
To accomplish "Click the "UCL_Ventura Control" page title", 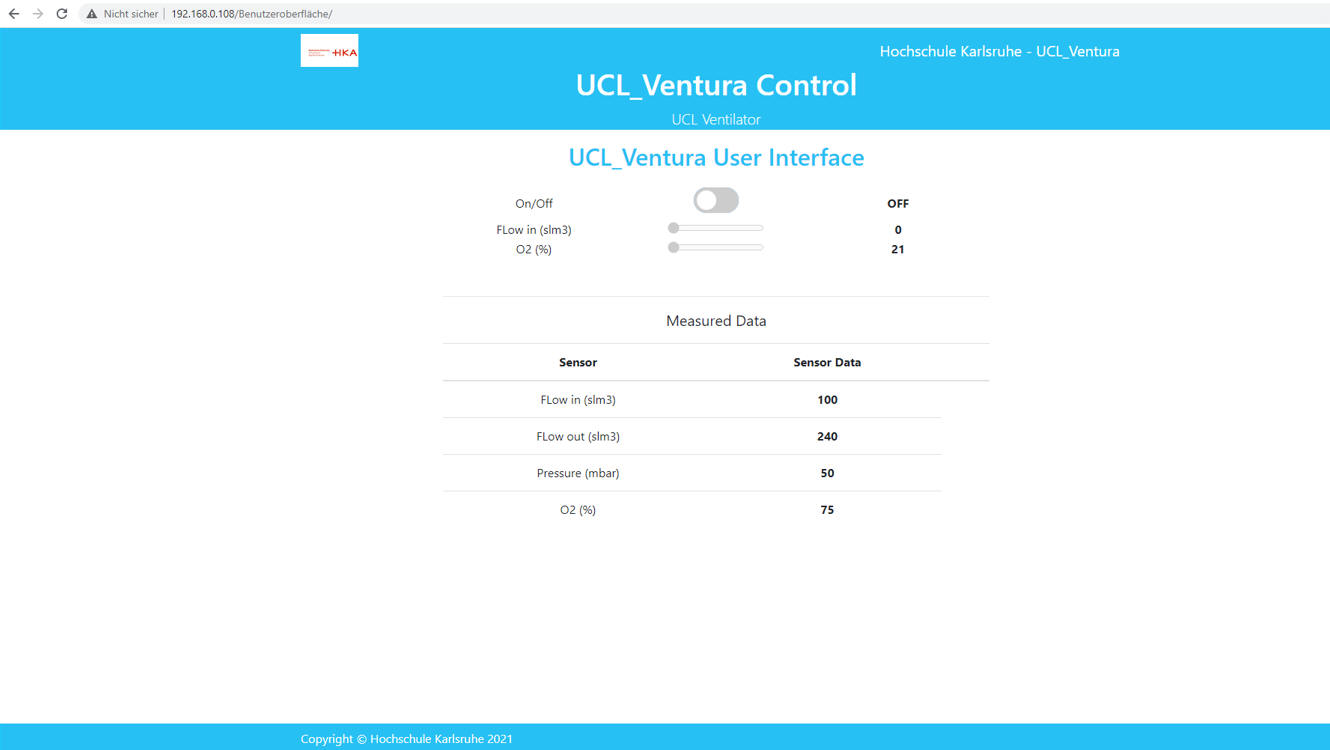I will 716,85.
